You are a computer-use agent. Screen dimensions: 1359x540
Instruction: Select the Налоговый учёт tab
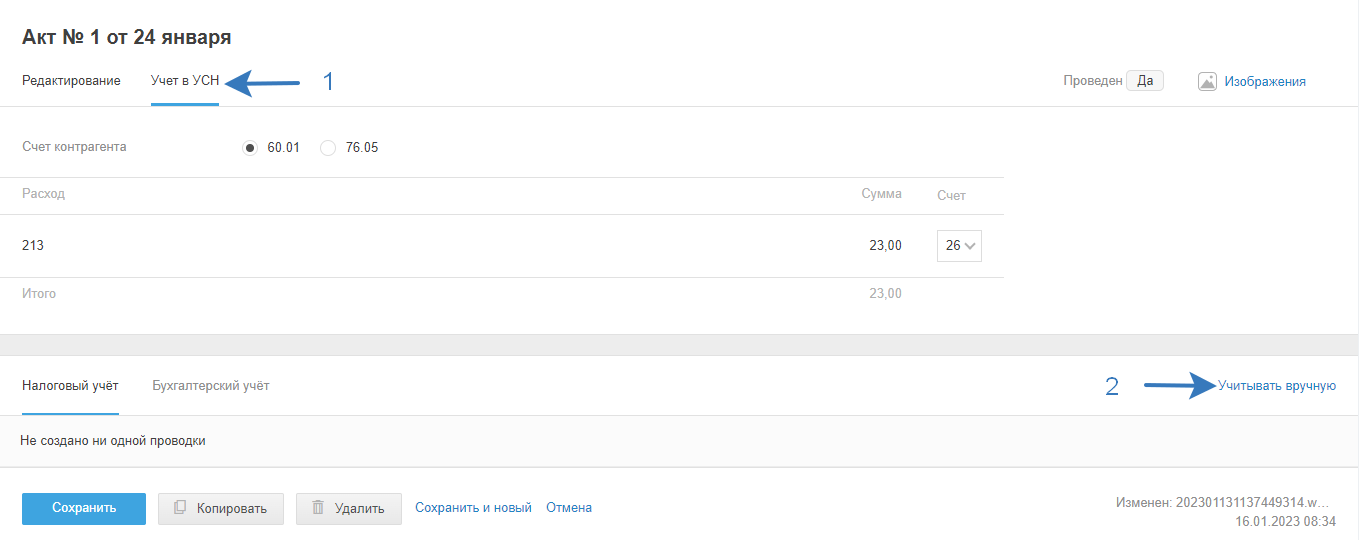(70, 386)
